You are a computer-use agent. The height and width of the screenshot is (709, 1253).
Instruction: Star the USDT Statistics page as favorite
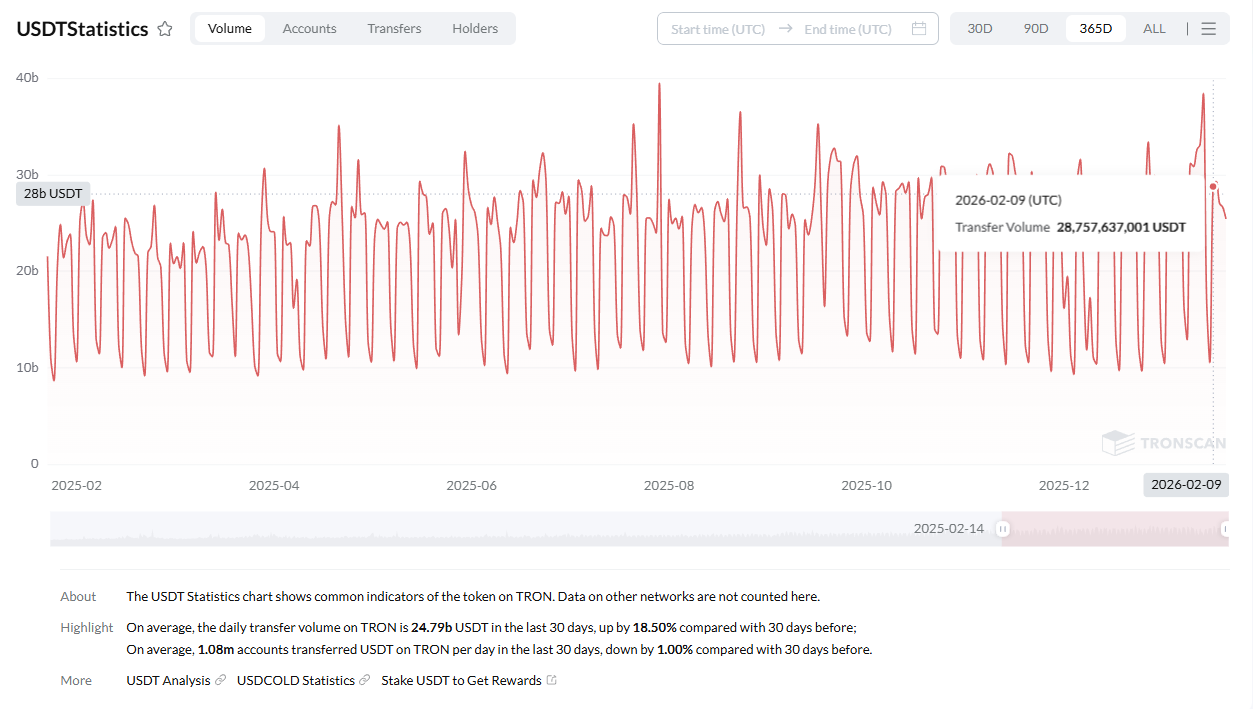click(x=165, y=29)
